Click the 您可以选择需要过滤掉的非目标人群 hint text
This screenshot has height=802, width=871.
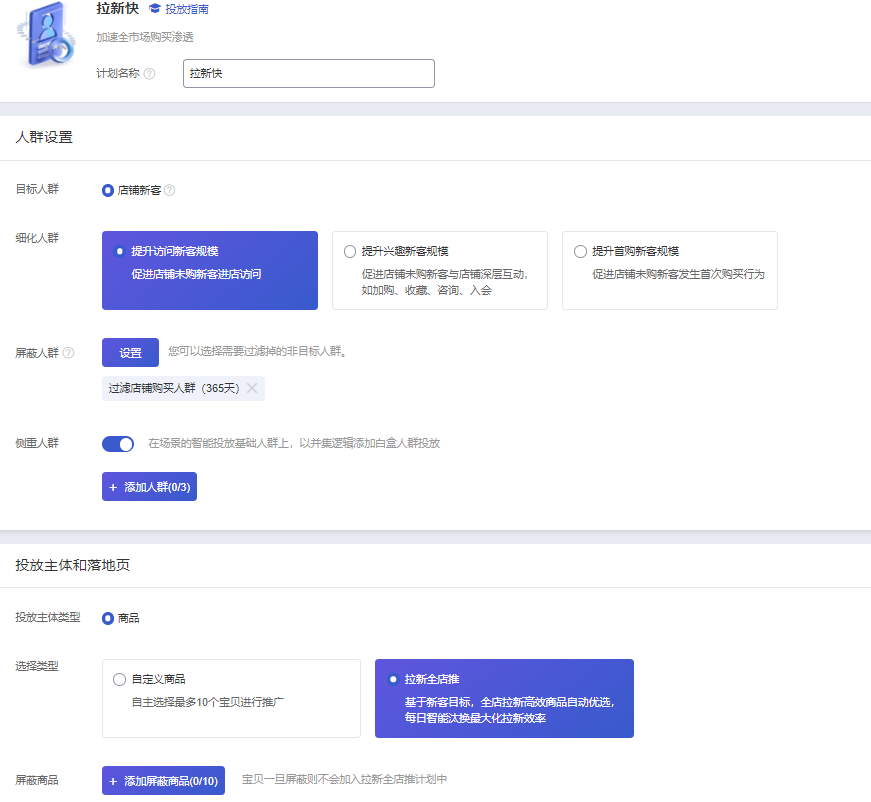(x=258, y=352)
